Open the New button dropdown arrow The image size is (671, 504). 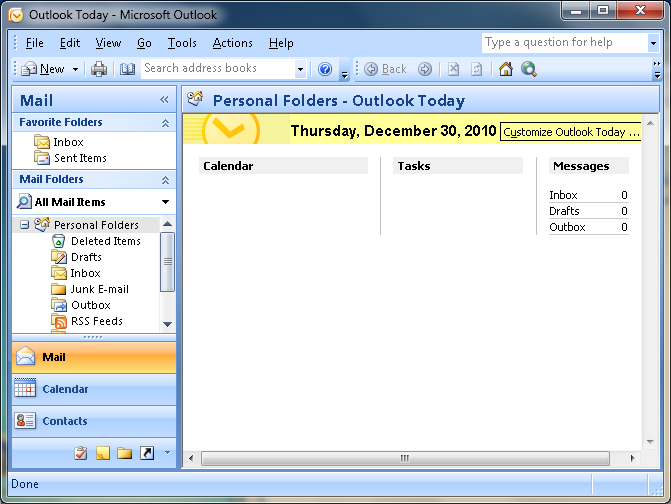point(75,69)
